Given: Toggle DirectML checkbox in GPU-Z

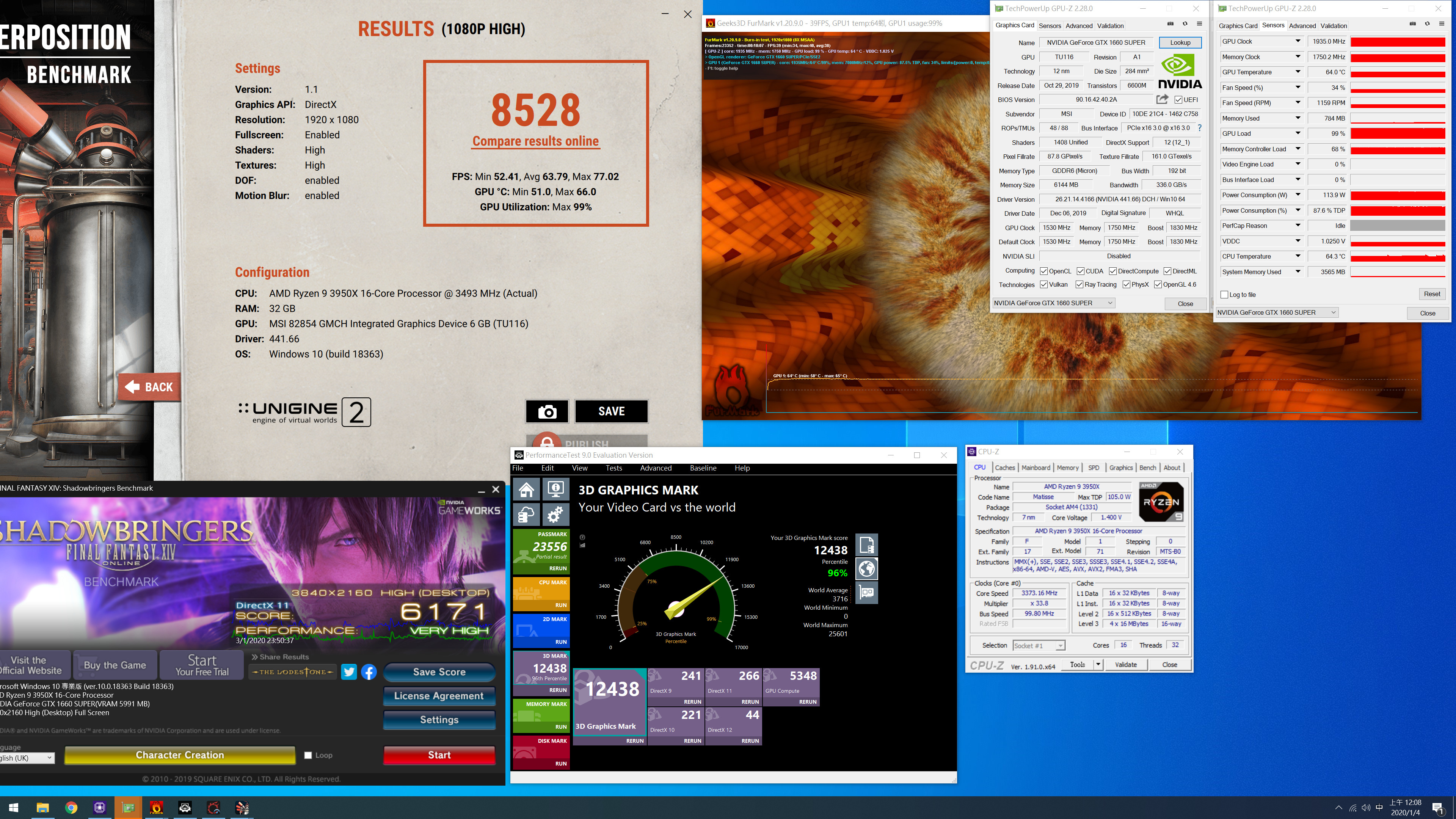Looking at the screenshot, I should 1167,271.
